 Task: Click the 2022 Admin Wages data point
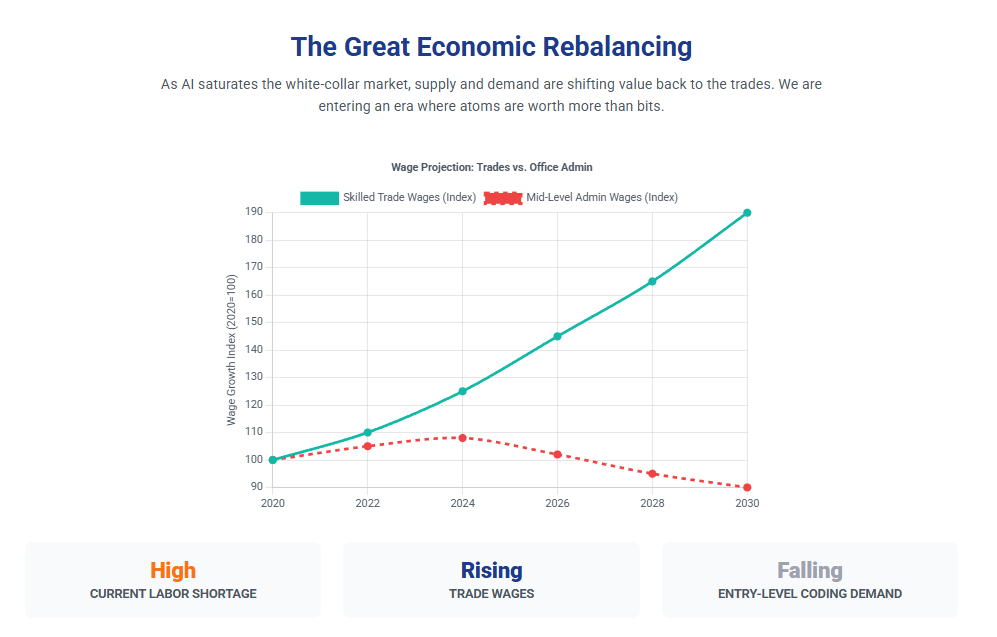tap(367, 446)
